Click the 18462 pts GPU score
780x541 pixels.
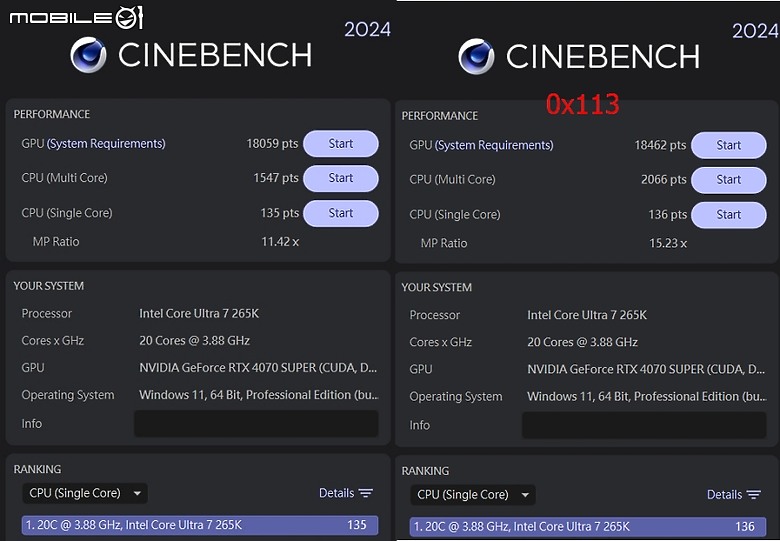pos(660,145)
